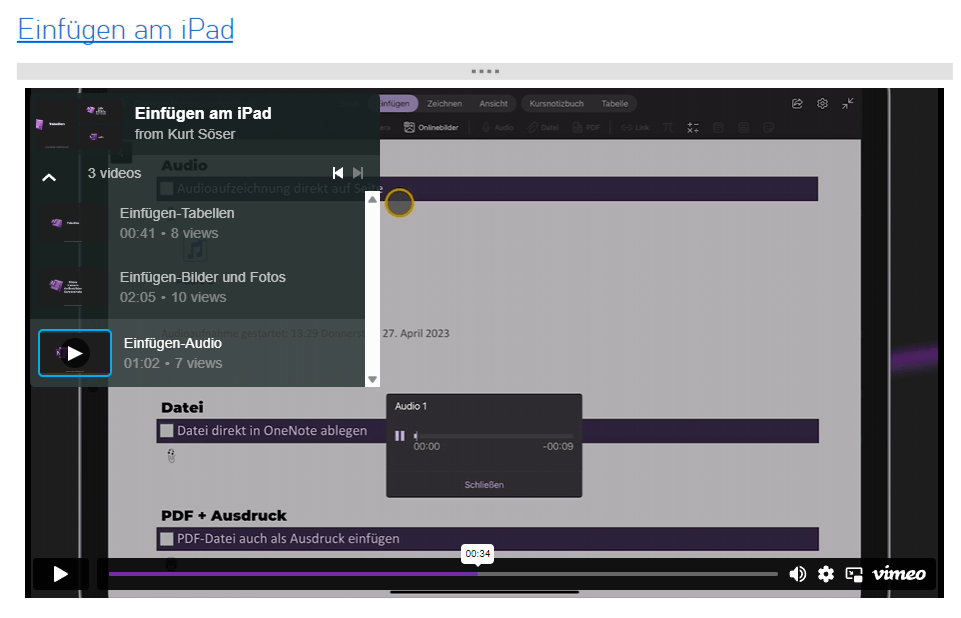Click the math symbols icon
Screen dimensions: 961x618
pyautogui.click(x=693, y=128)
